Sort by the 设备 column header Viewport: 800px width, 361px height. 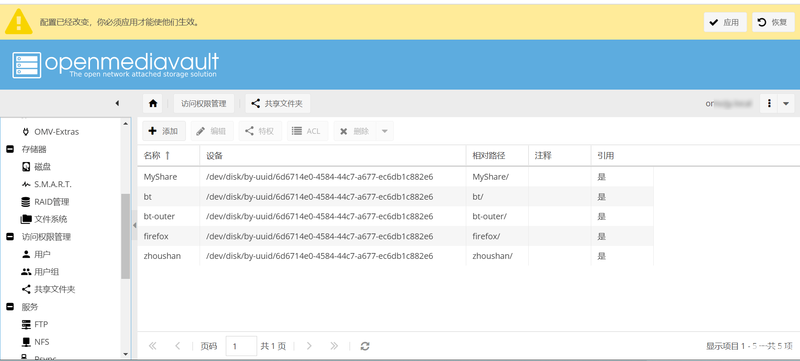[333, 156]
